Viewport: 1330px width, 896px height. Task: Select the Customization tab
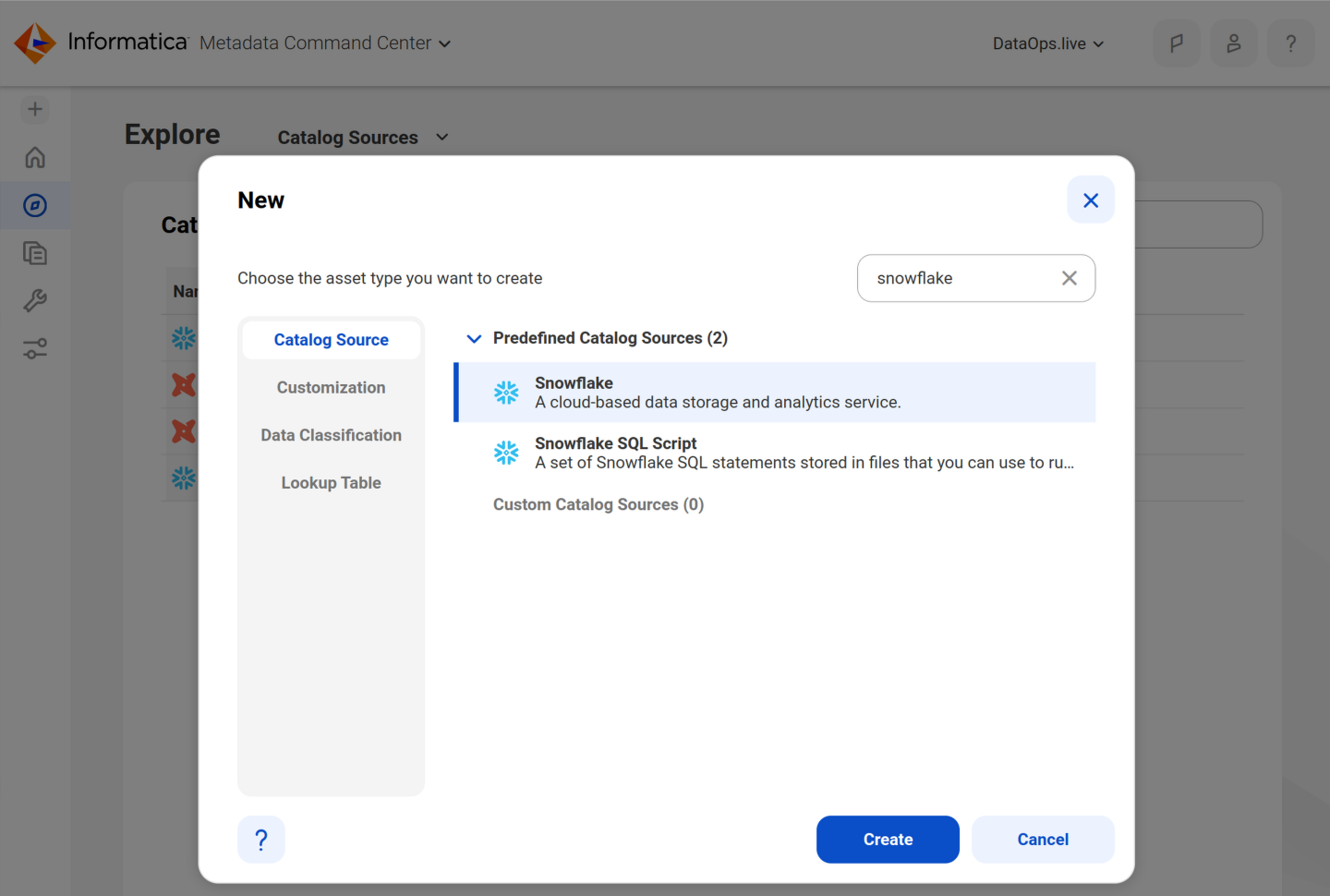[332, 388]
